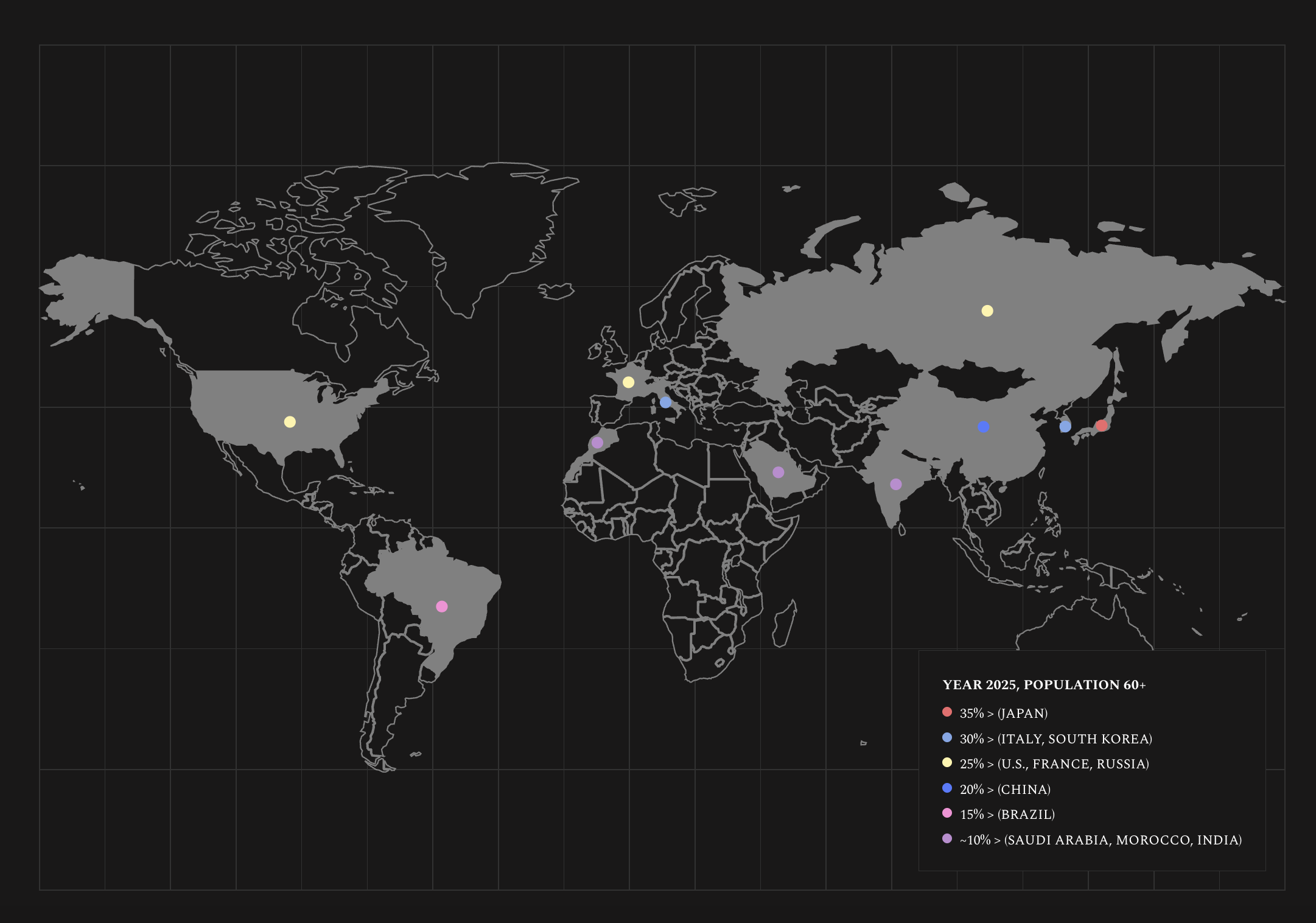Select the yellow marker on the United States

290,421
